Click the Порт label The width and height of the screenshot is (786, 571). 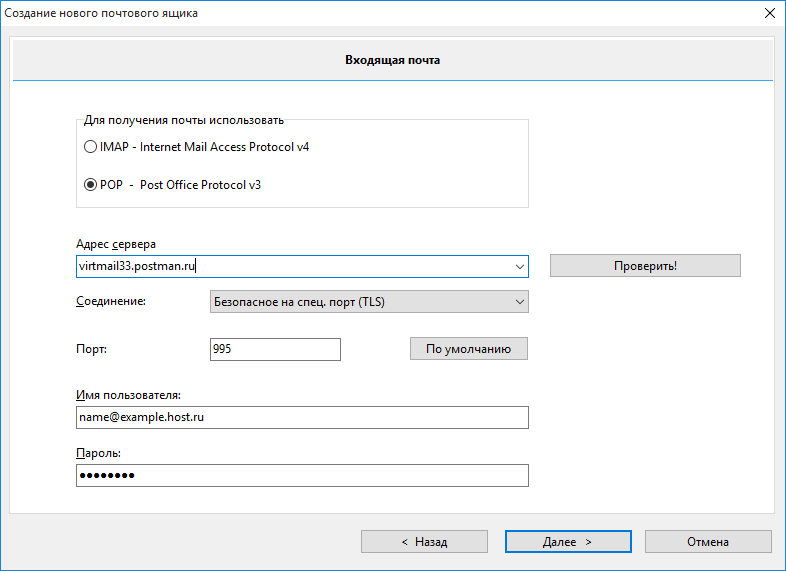click(x=91, y=349)
